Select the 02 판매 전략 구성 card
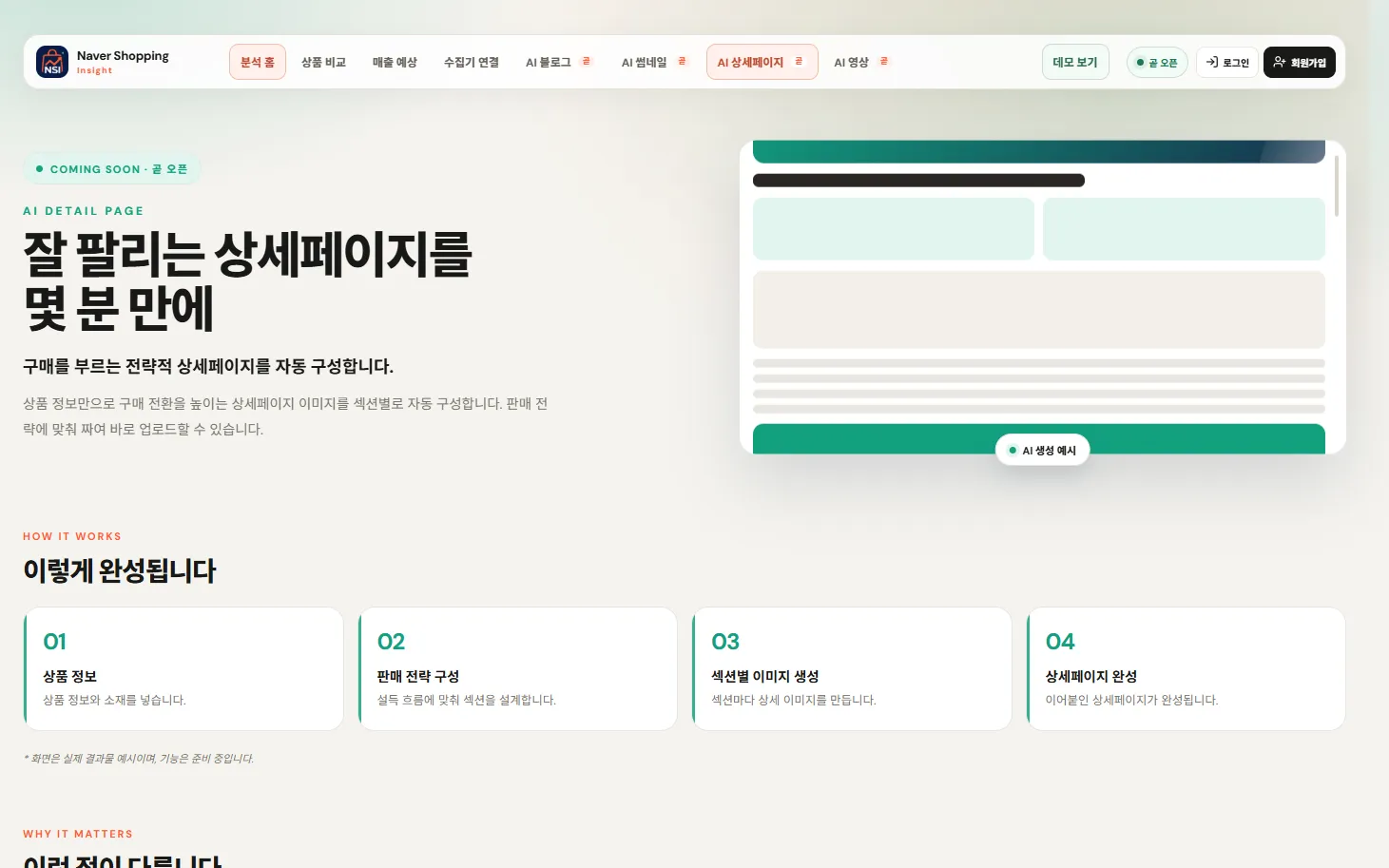 pyautogui.click(x=517, y=669)
